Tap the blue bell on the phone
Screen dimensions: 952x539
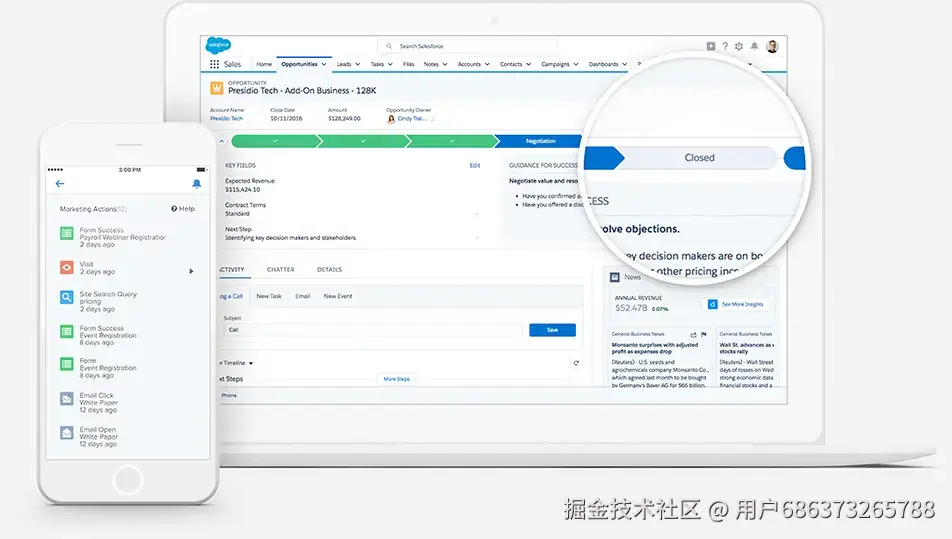click(x=196, y=184)
